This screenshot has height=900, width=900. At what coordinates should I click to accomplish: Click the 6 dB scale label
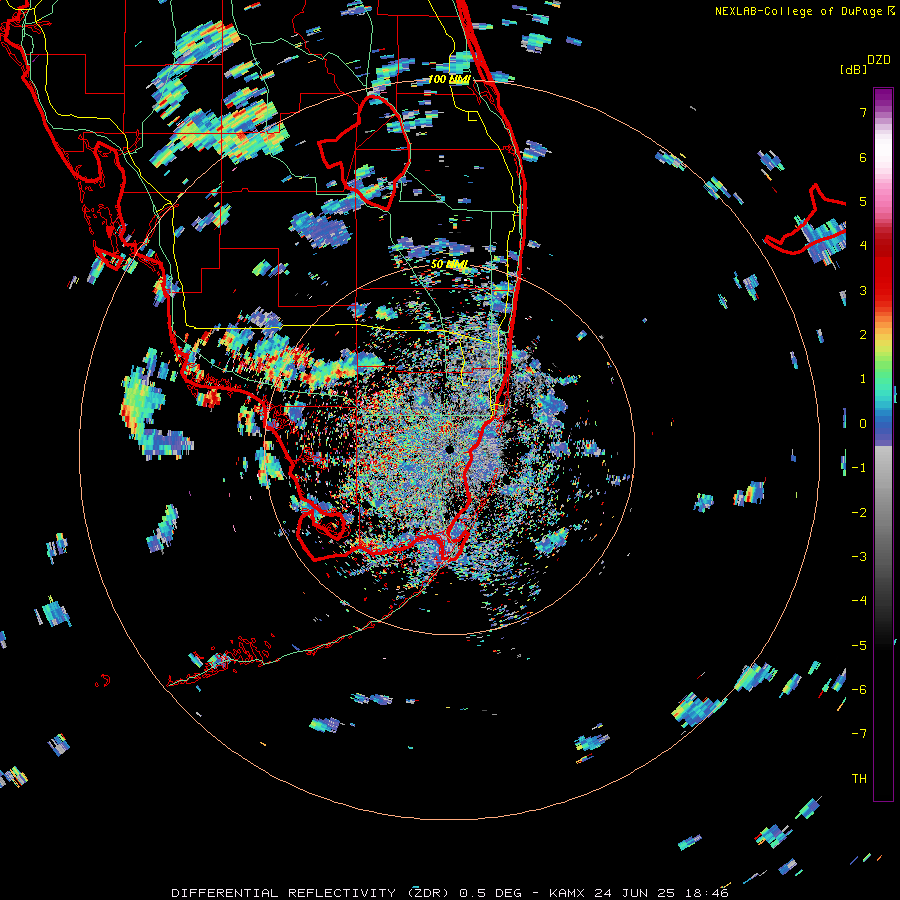pyautogui.click(x=863, y=157)
